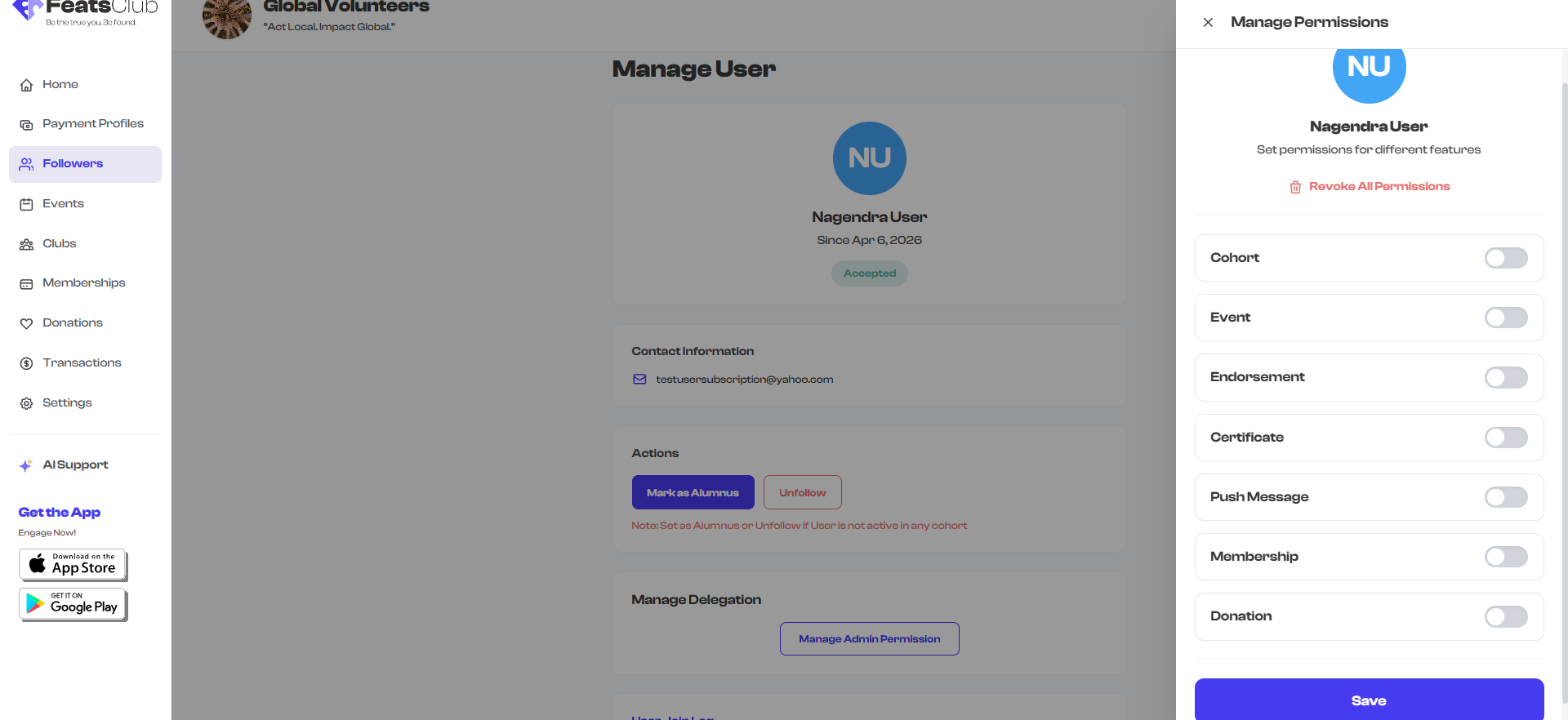This screenshot has width=1568, height=720.
Task: Click the Cohort label
Action: pos(1234,258)
